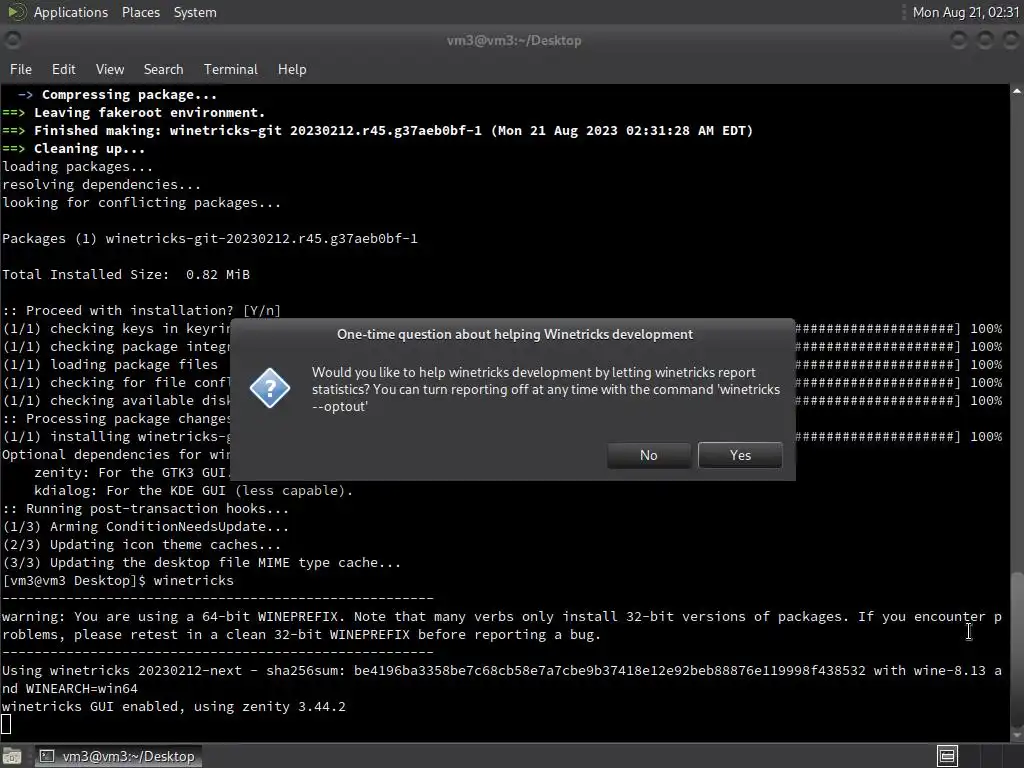
Task: Click the question mark dialog icon
Action: point(270,389)
